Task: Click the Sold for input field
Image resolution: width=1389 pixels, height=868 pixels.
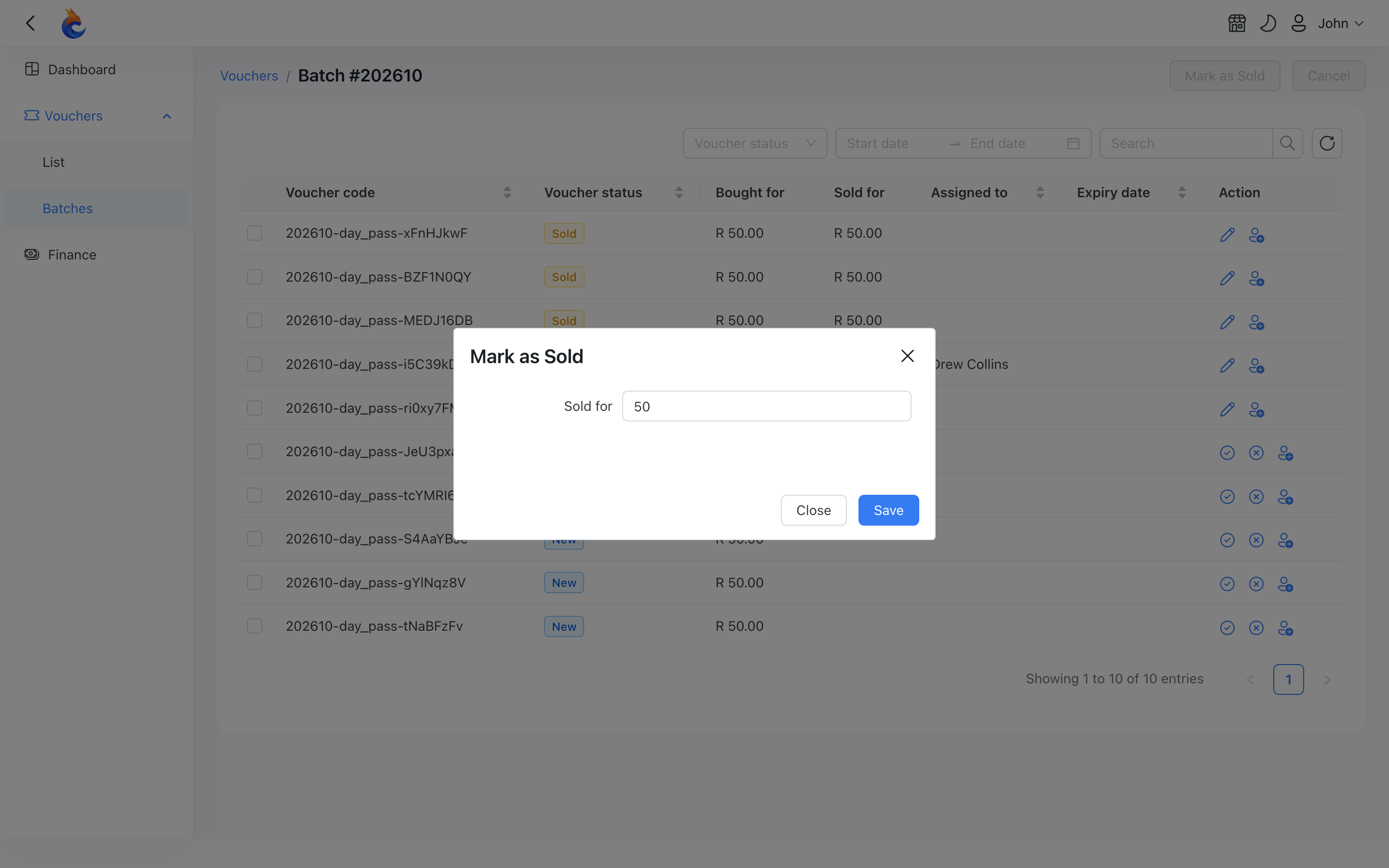Action: click(766, 407)
